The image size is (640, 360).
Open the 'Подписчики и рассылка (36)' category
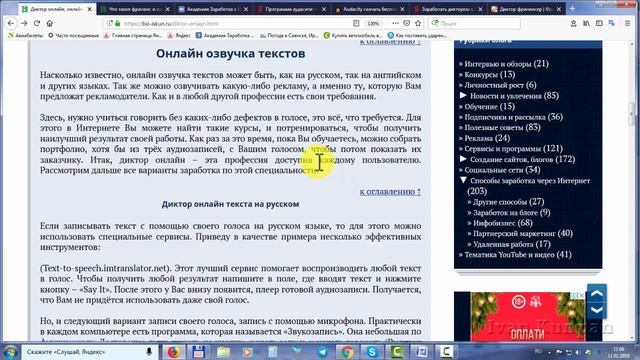tap(513, 117)
